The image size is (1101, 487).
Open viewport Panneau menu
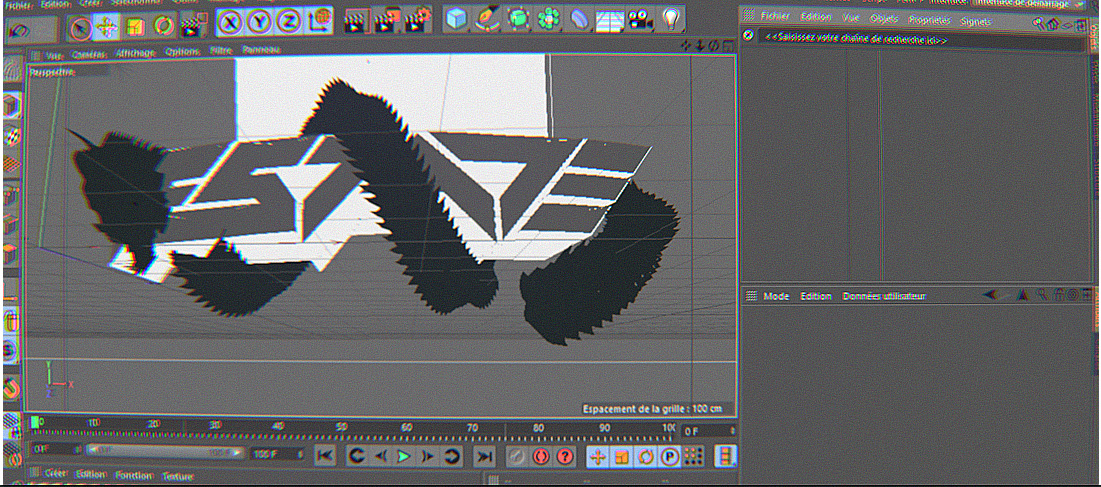tap(261, 50)
